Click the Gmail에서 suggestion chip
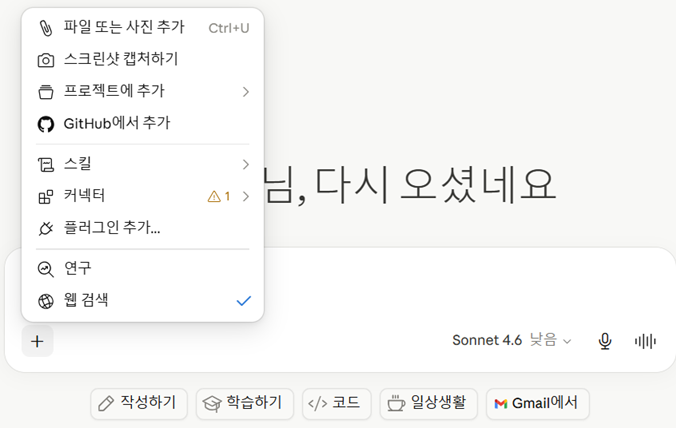676x433 pixels. [x=538, y=404]
